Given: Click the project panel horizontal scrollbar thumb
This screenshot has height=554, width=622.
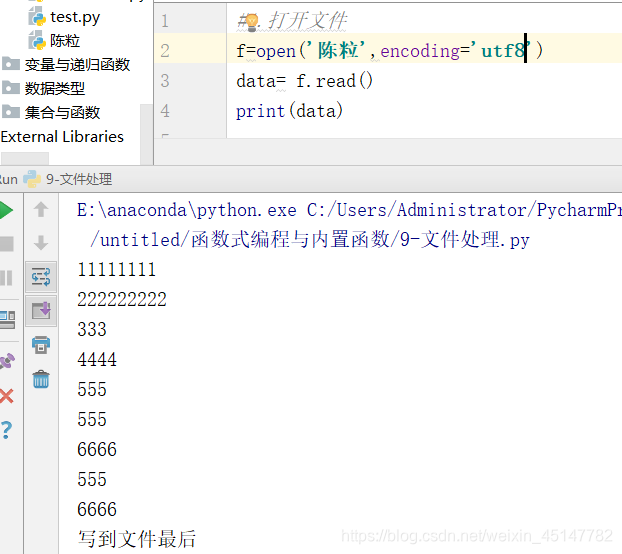Looking at the screenshot, I should point(25,158).
